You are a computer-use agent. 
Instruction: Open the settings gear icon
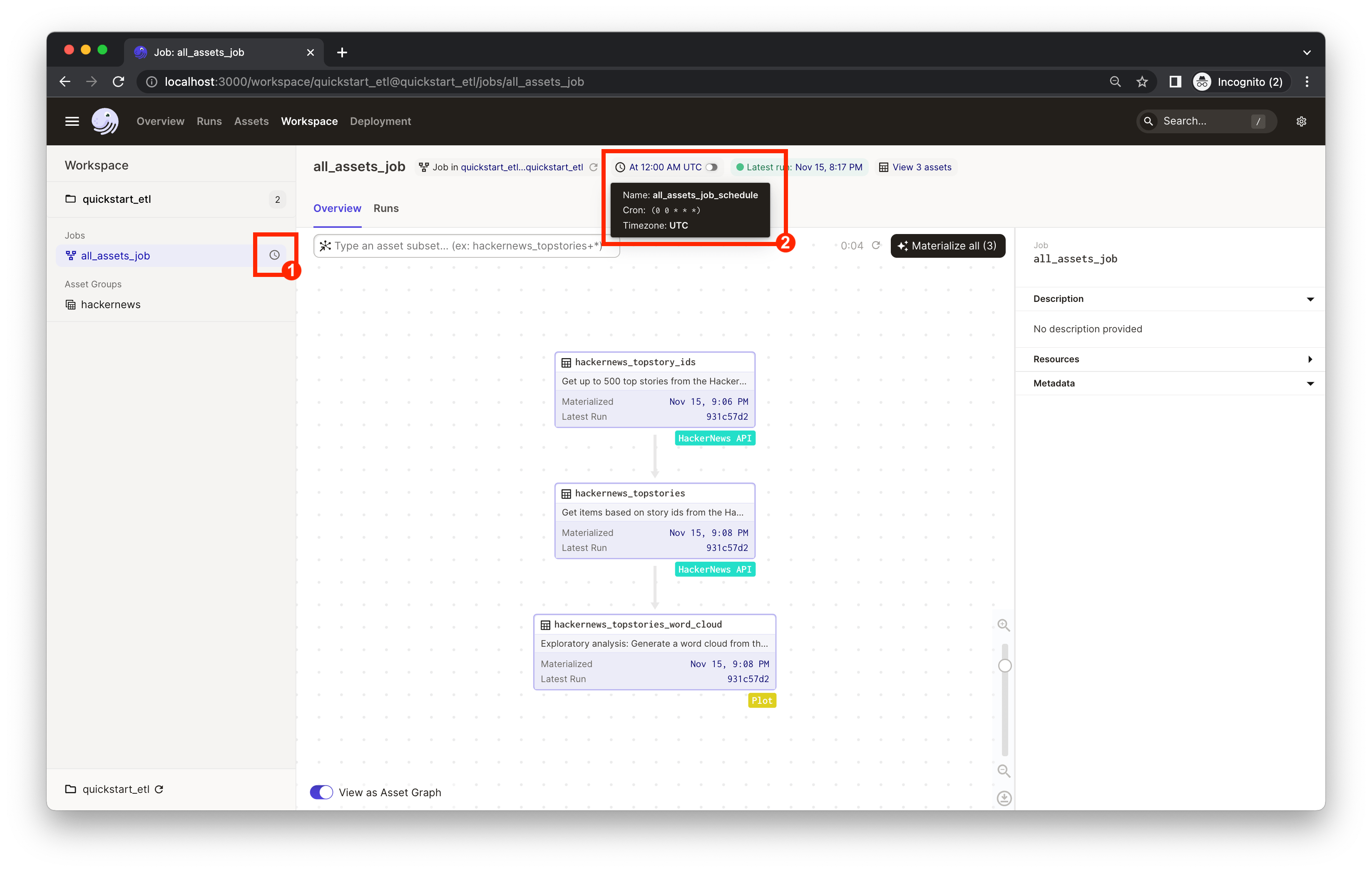pos(1301,122)
